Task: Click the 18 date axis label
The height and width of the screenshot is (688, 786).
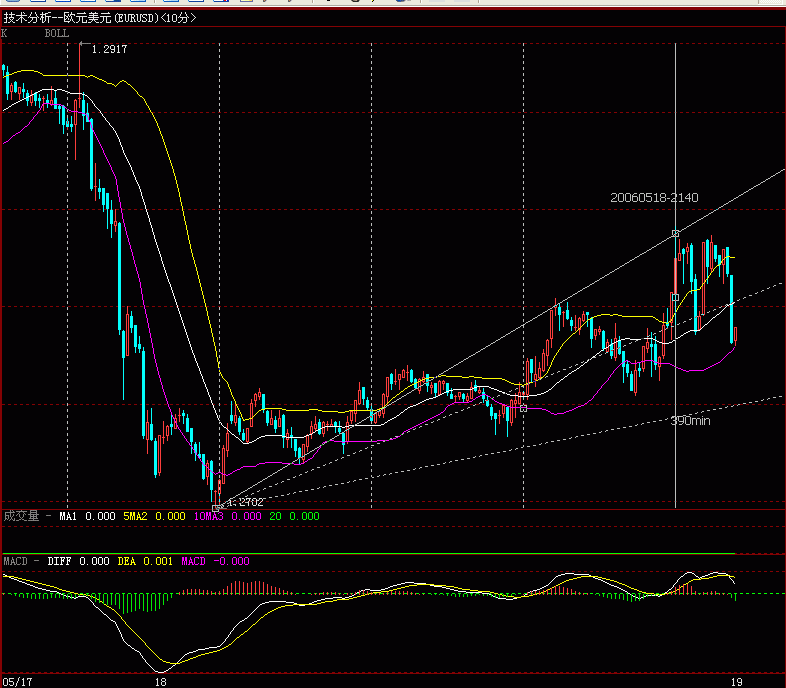Action: 161,680
